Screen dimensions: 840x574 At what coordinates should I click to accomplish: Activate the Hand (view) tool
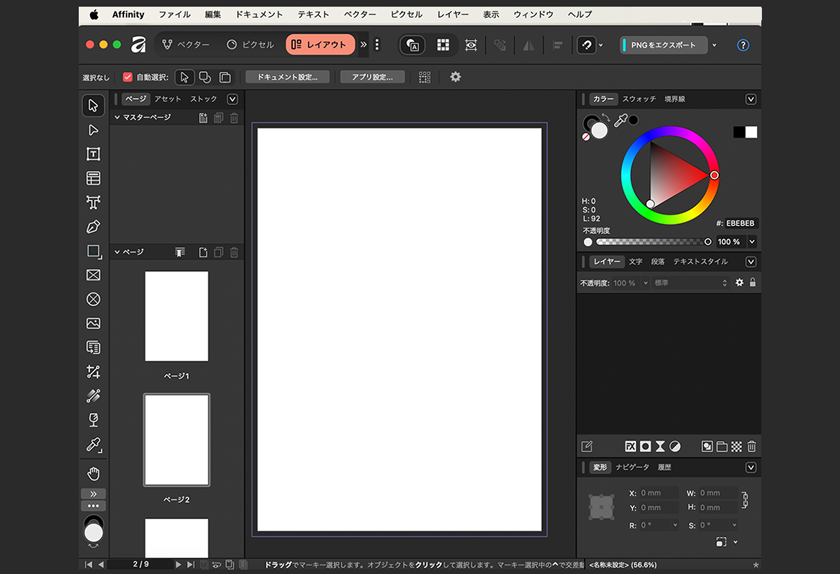coord(93,473)
